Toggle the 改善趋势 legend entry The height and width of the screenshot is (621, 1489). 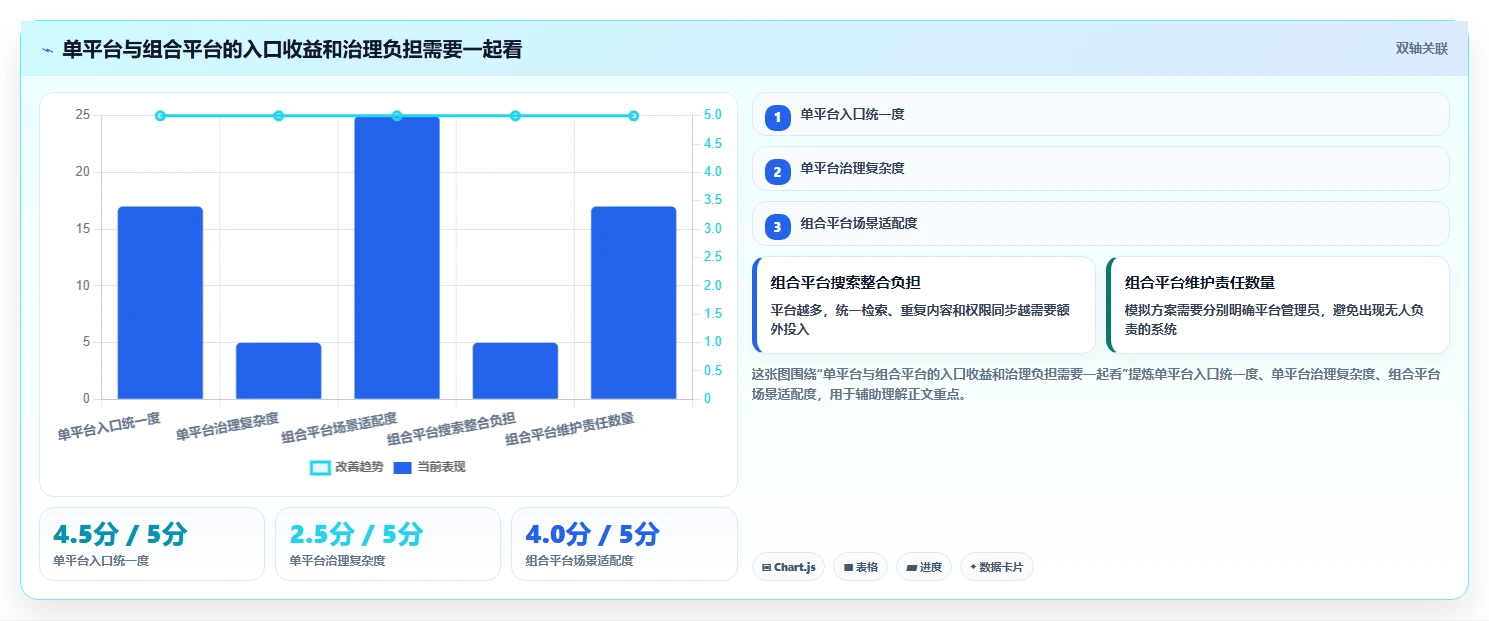(x=346, y=467)
